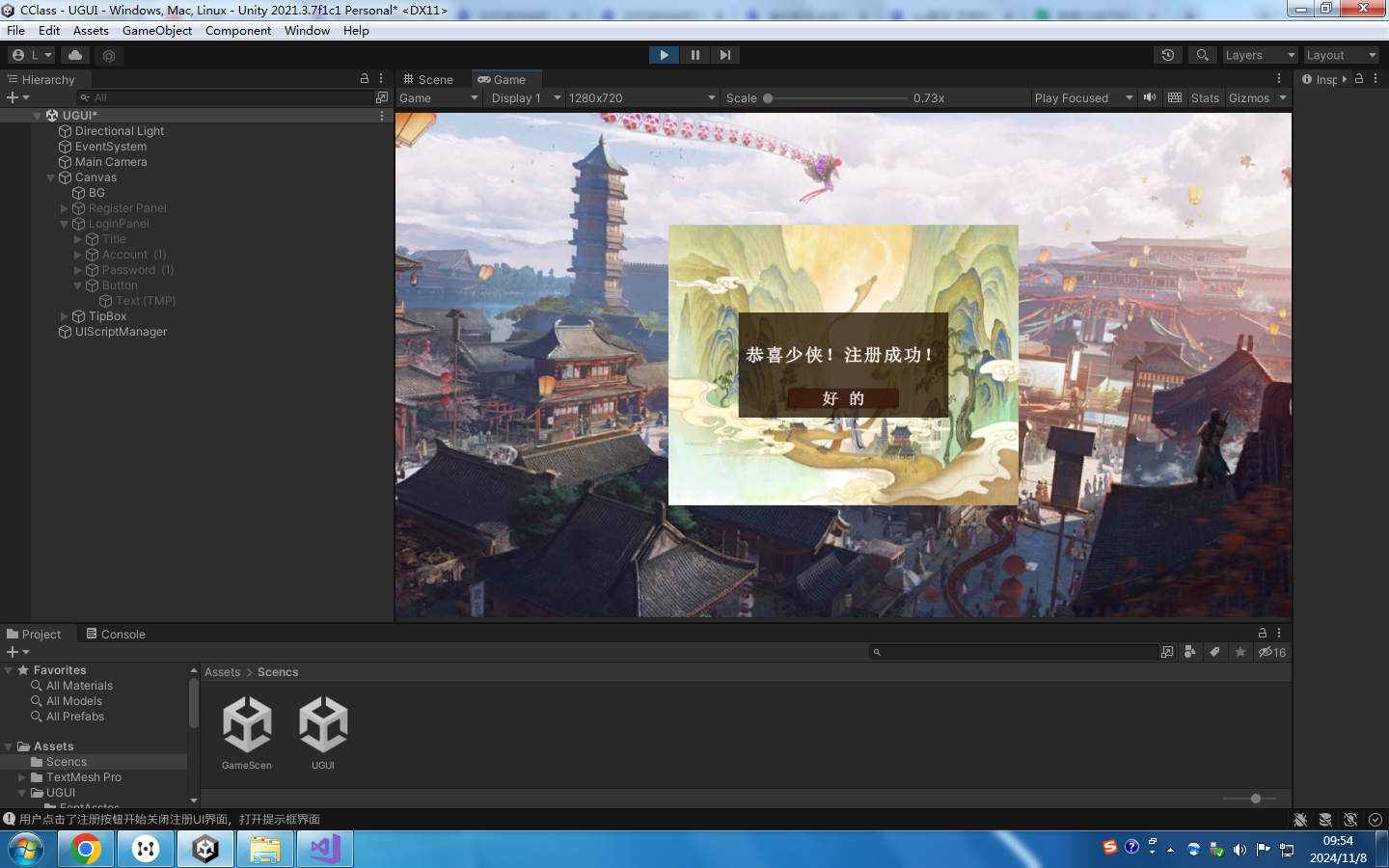This screenshot has height=868, width=1389.
Task: Select the UGUI scene asset
Action: [323, 733]
